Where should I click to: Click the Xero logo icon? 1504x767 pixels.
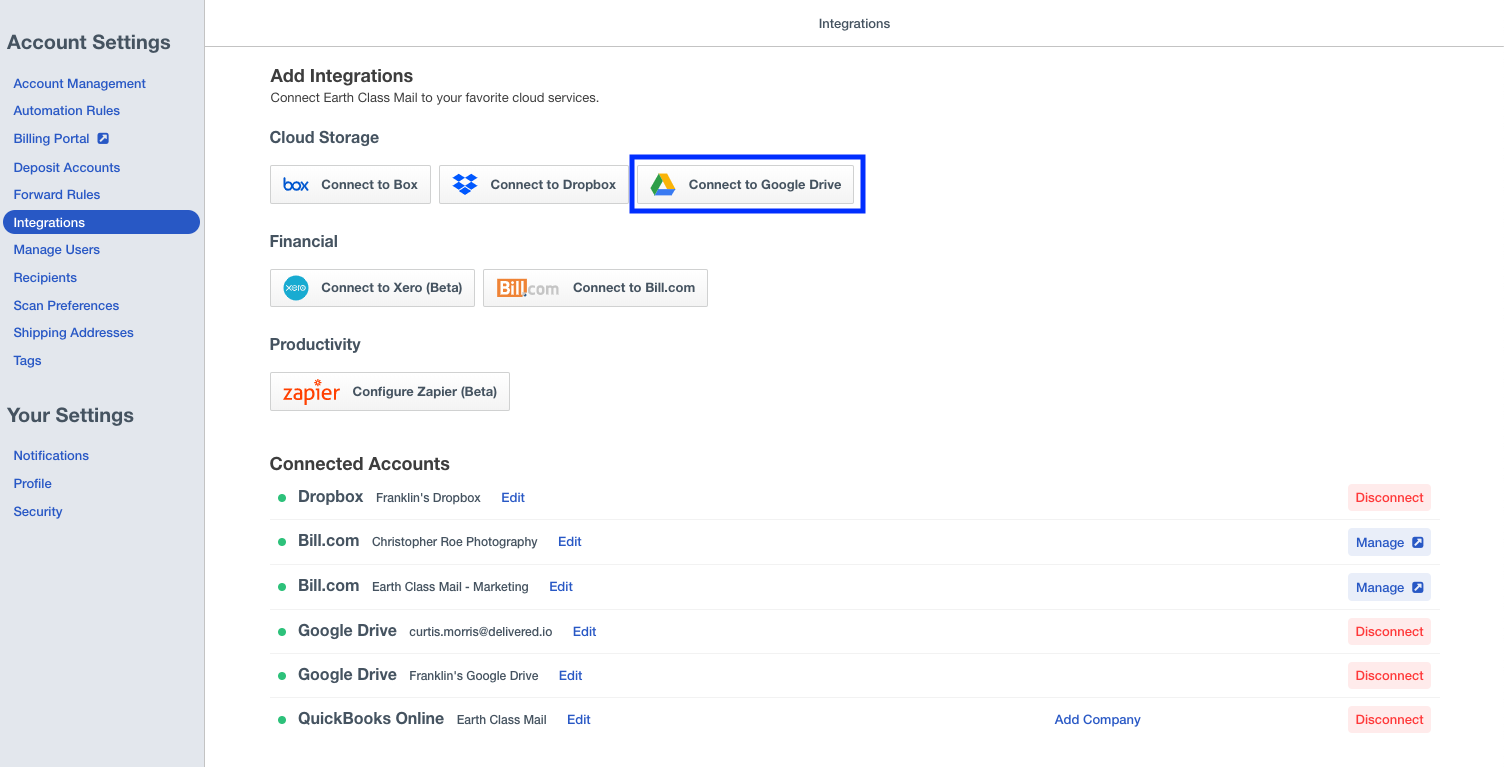(296, 288)
